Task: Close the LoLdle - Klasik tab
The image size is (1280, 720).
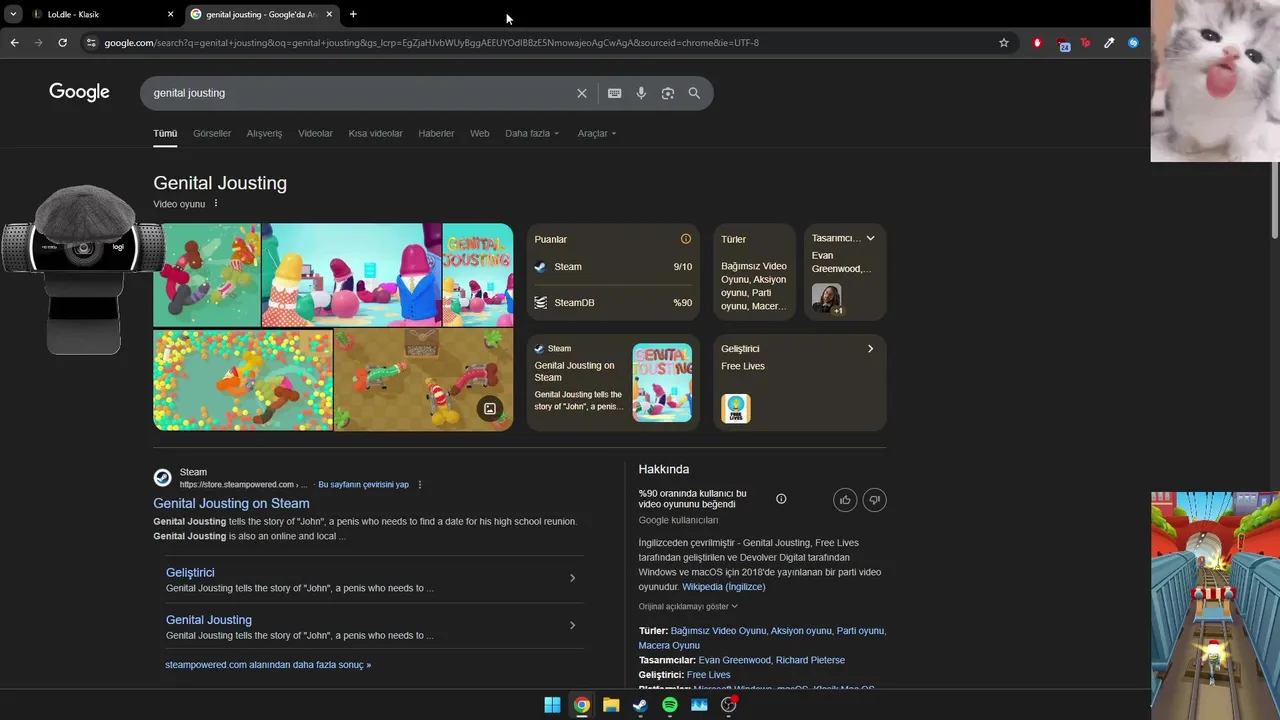Action: (x=170, y=14)
